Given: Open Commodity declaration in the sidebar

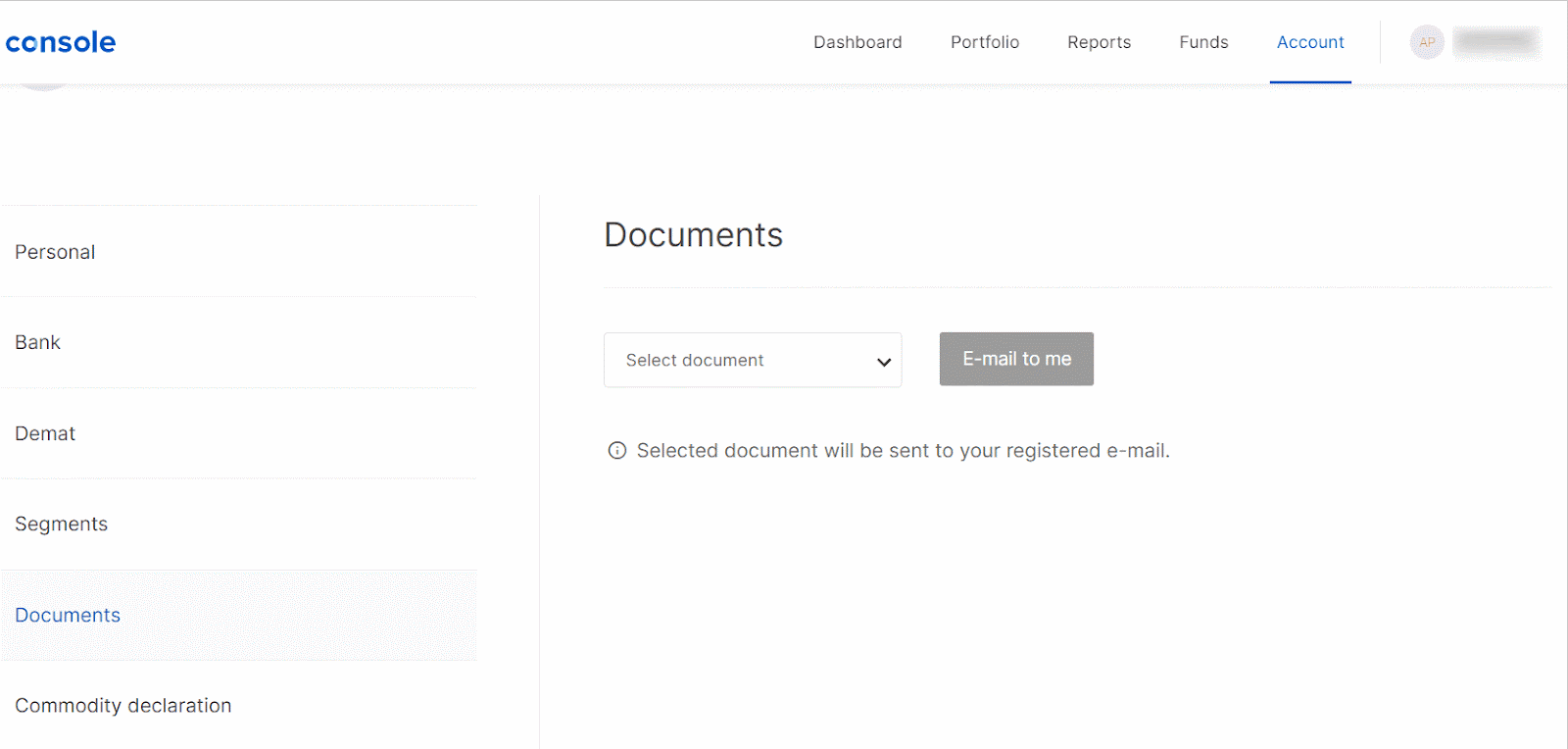Looking at the screenshot, I should click(238, 706).
